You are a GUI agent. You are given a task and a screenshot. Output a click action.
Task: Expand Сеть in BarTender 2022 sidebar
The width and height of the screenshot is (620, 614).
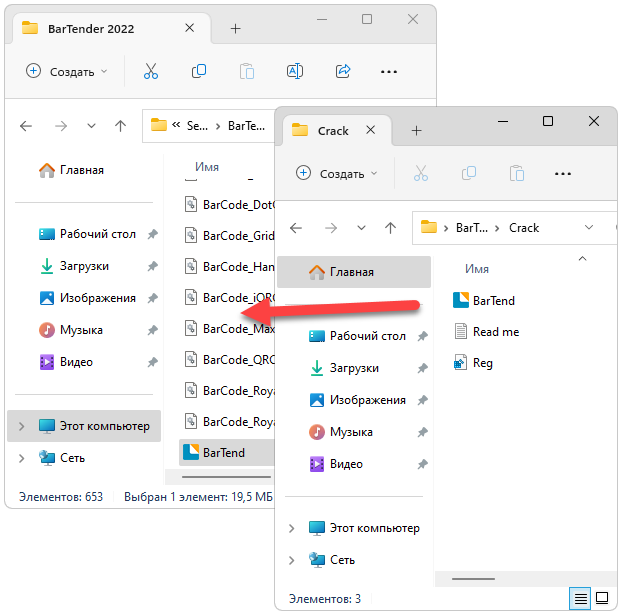(x=22, y=458)
